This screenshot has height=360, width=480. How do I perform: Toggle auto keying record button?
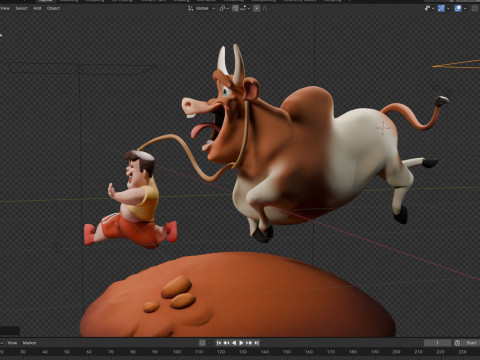(x=202, y=343)
